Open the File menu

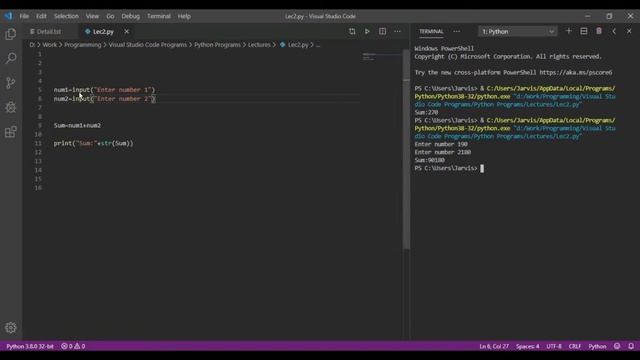[x=24, y=16]
